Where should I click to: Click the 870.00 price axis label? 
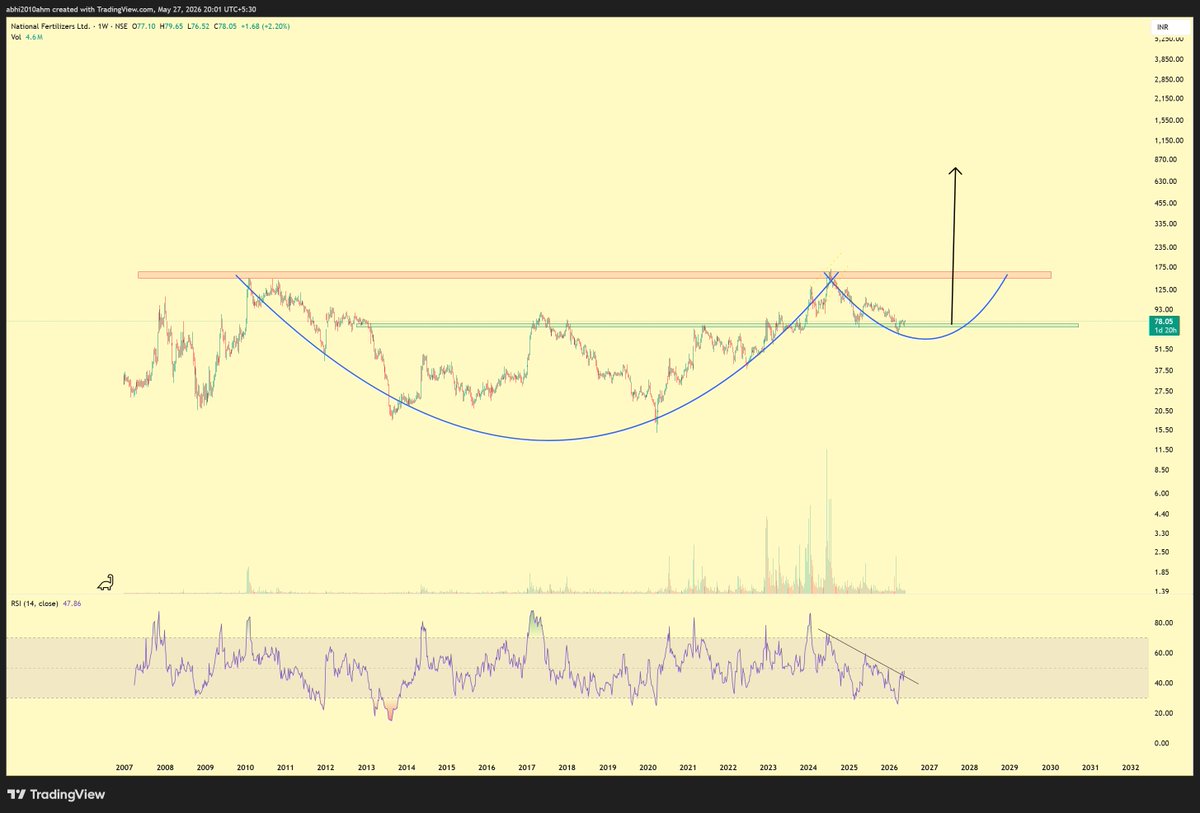1166,159
